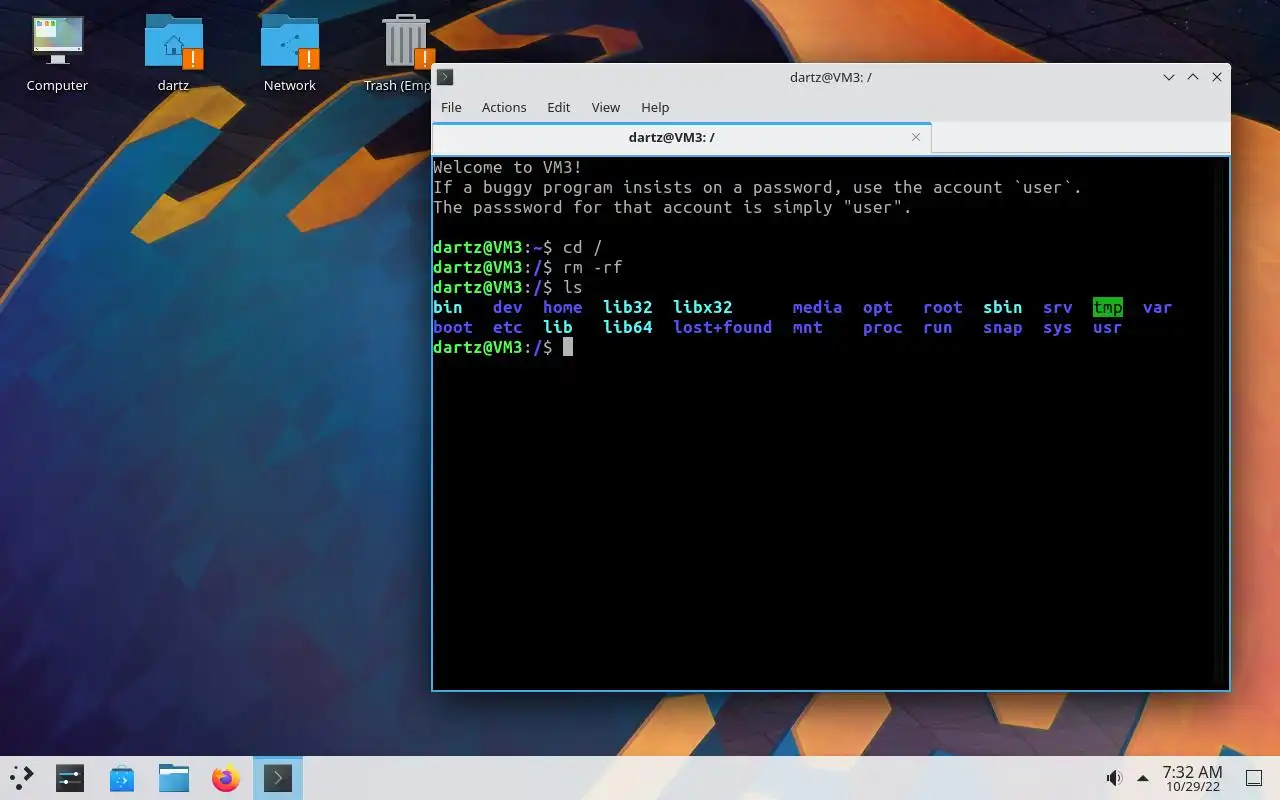Select Konsole task in the taskbar
The width and height of the screenshot is (1280, 800).
[278, 778]
